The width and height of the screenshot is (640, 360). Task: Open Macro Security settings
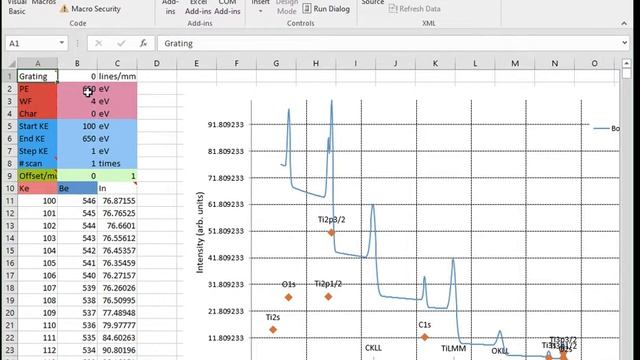point(90,9)
